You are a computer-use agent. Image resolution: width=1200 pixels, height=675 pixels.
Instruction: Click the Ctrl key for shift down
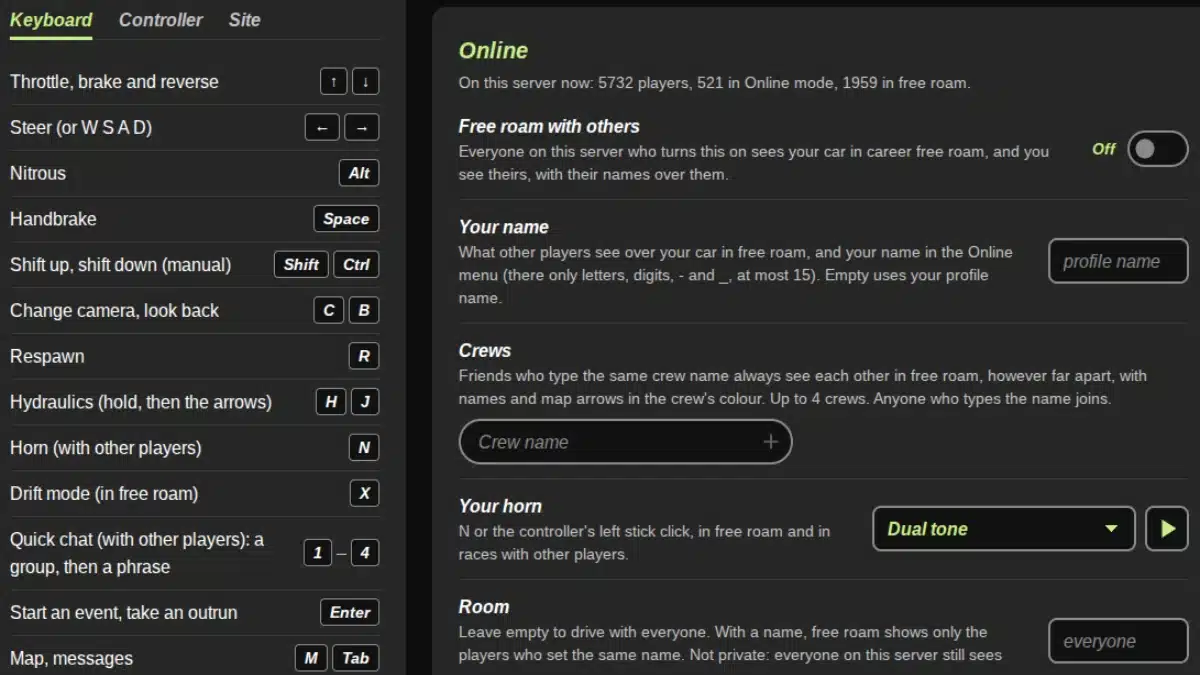click(356, 265)
